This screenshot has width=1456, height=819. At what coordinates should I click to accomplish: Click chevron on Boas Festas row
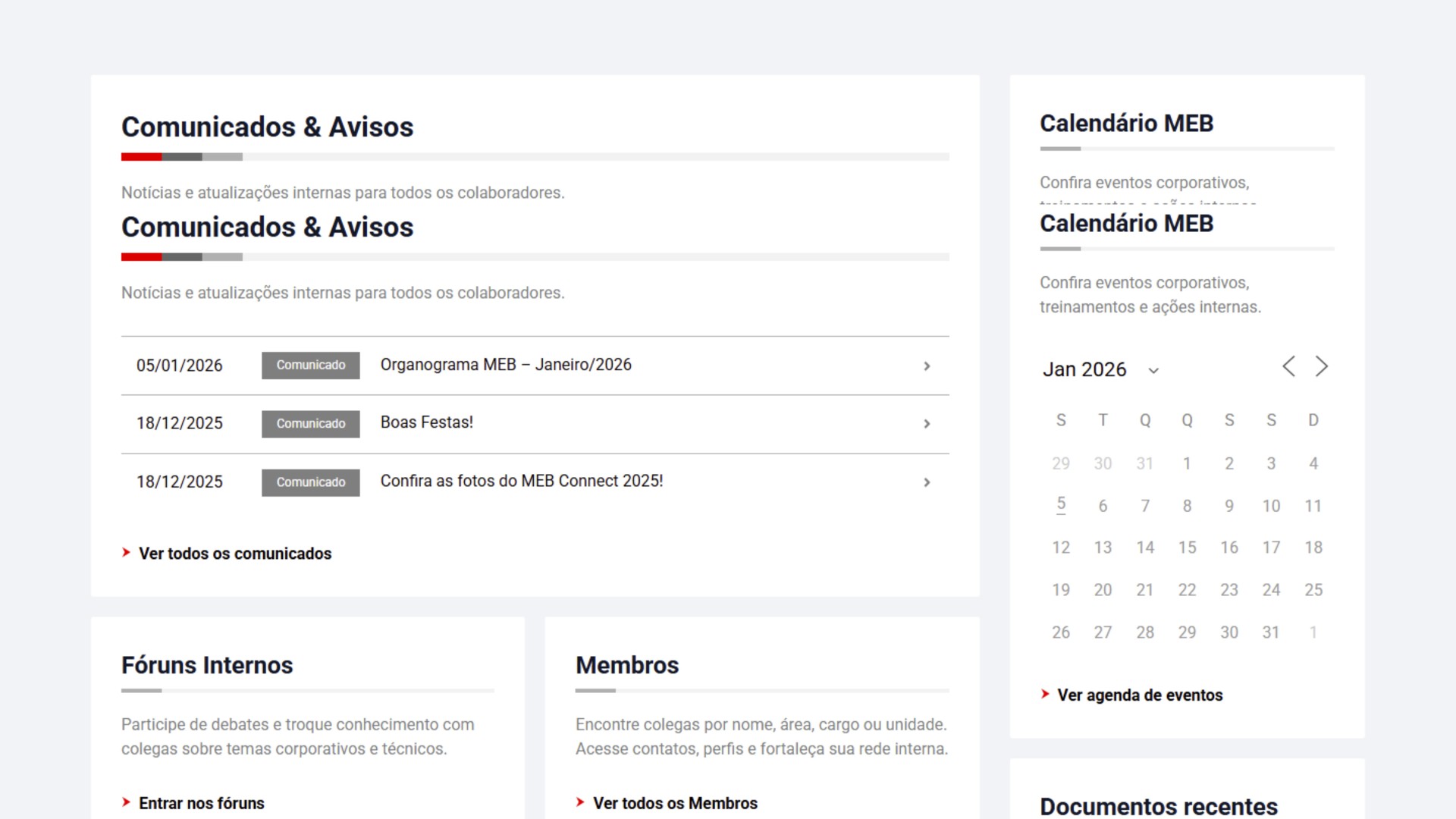927,424
